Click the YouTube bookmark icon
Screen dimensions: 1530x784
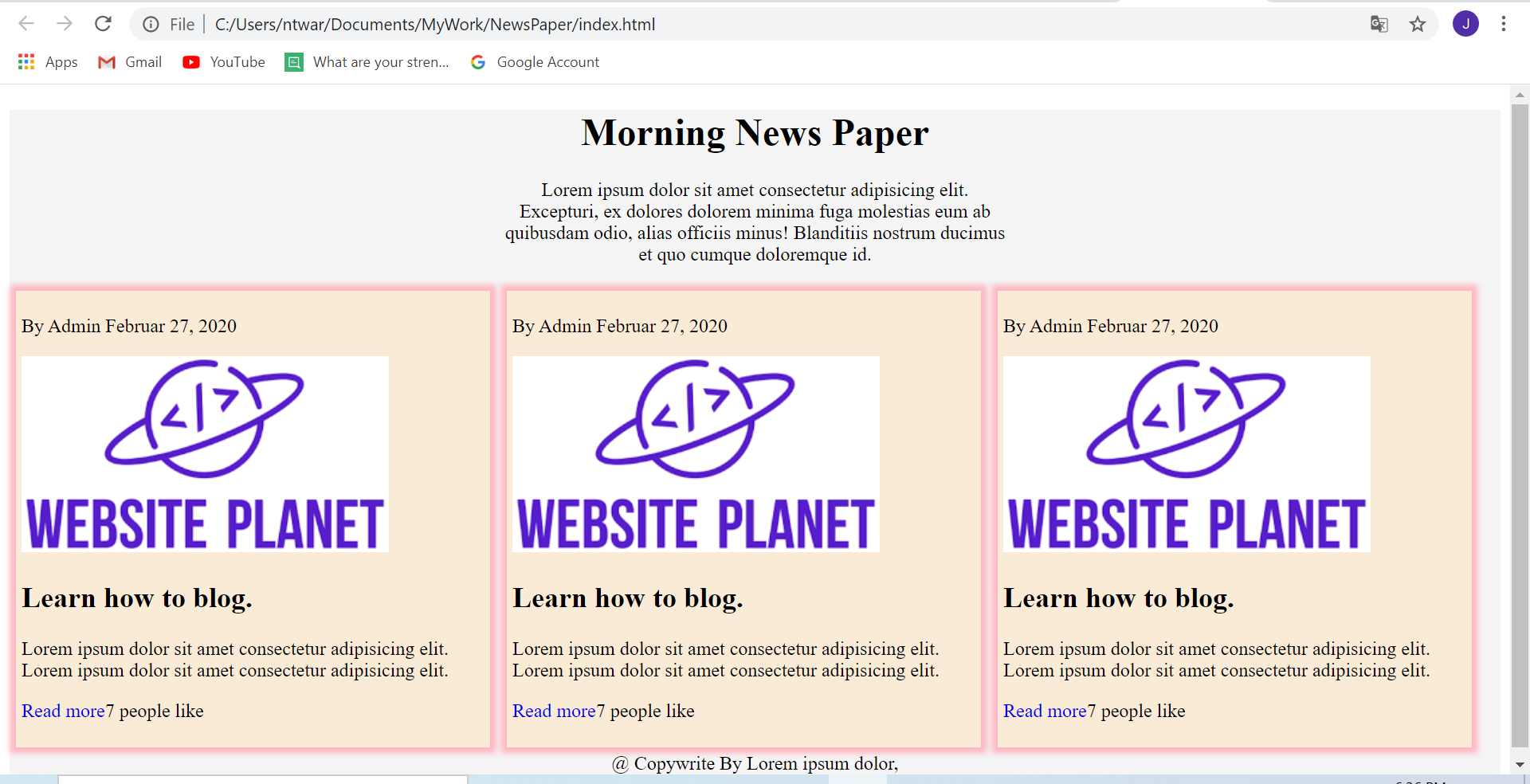192,62
